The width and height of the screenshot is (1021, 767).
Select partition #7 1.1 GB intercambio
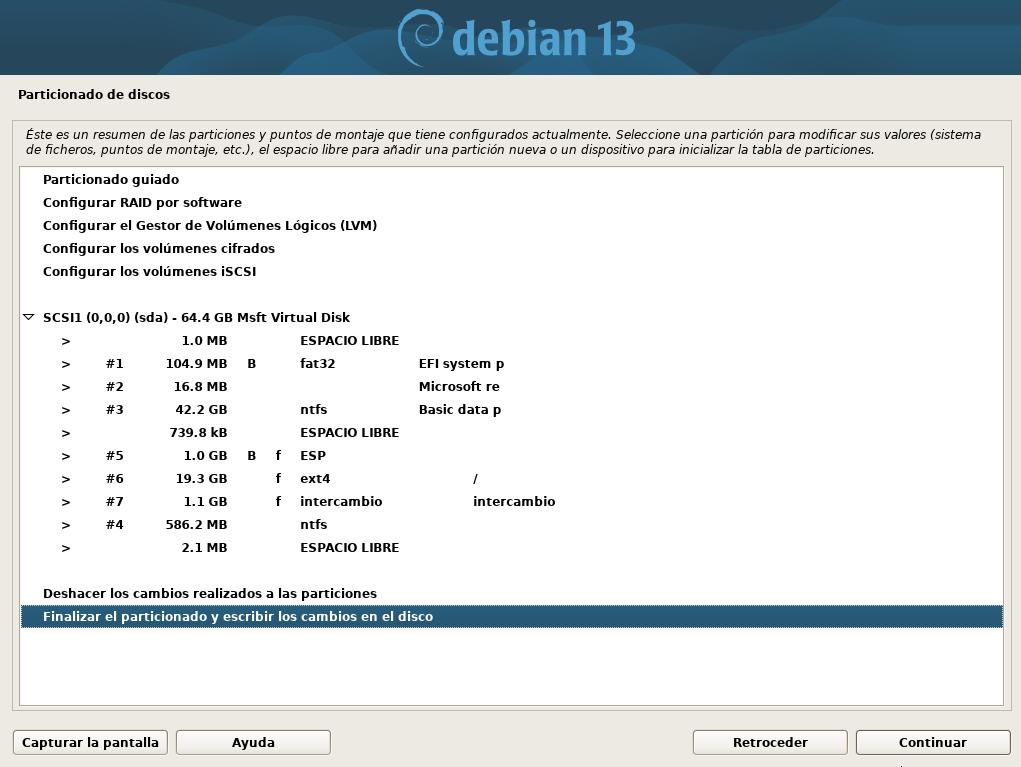click(511, 501)
